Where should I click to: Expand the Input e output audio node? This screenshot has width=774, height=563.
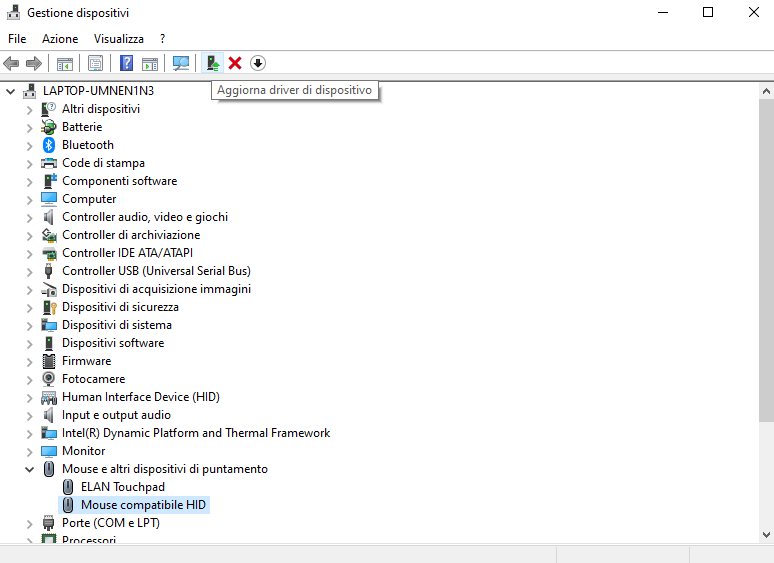click(x=29, y=415)
